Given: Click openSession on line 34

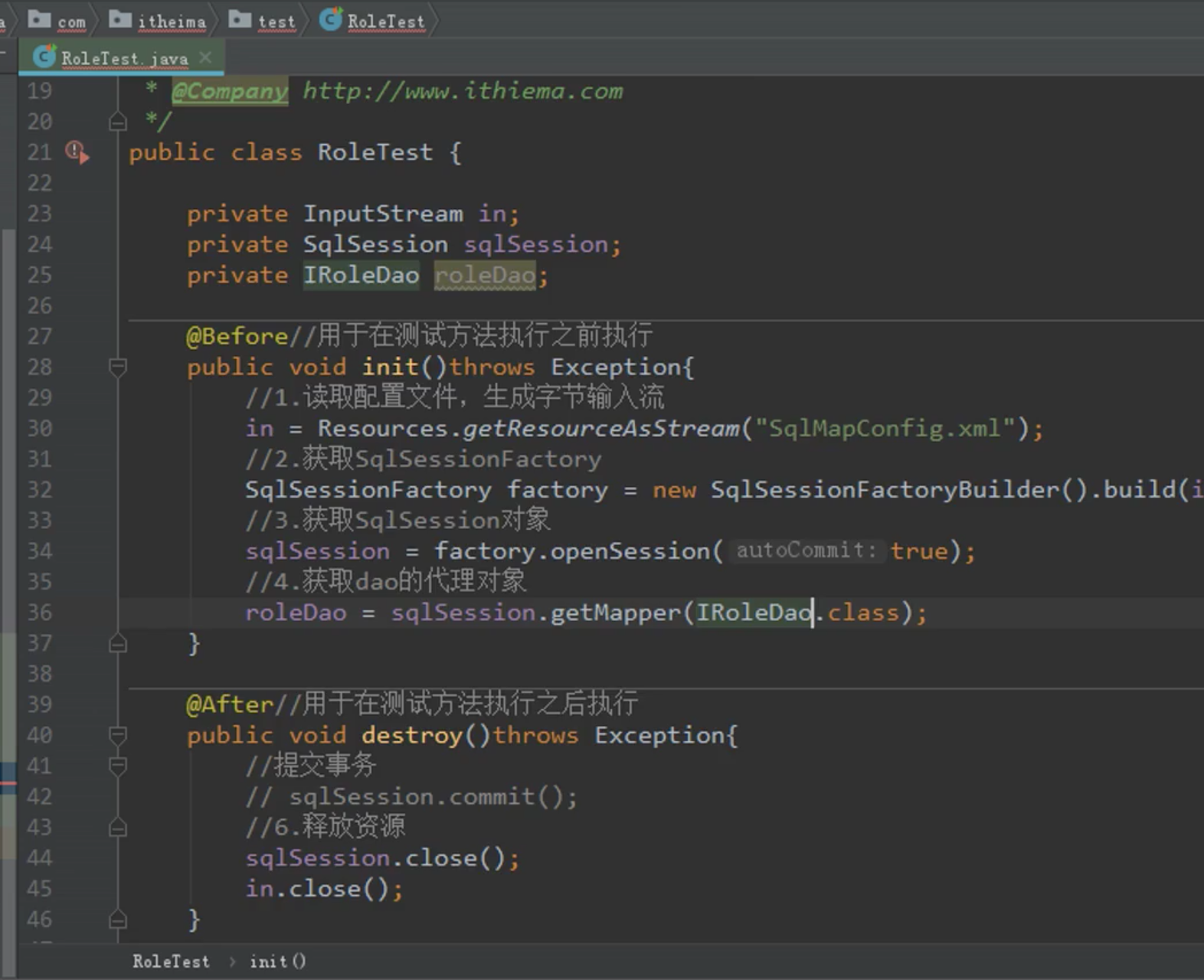Looking at the screenshot, I should pos(630,551).
